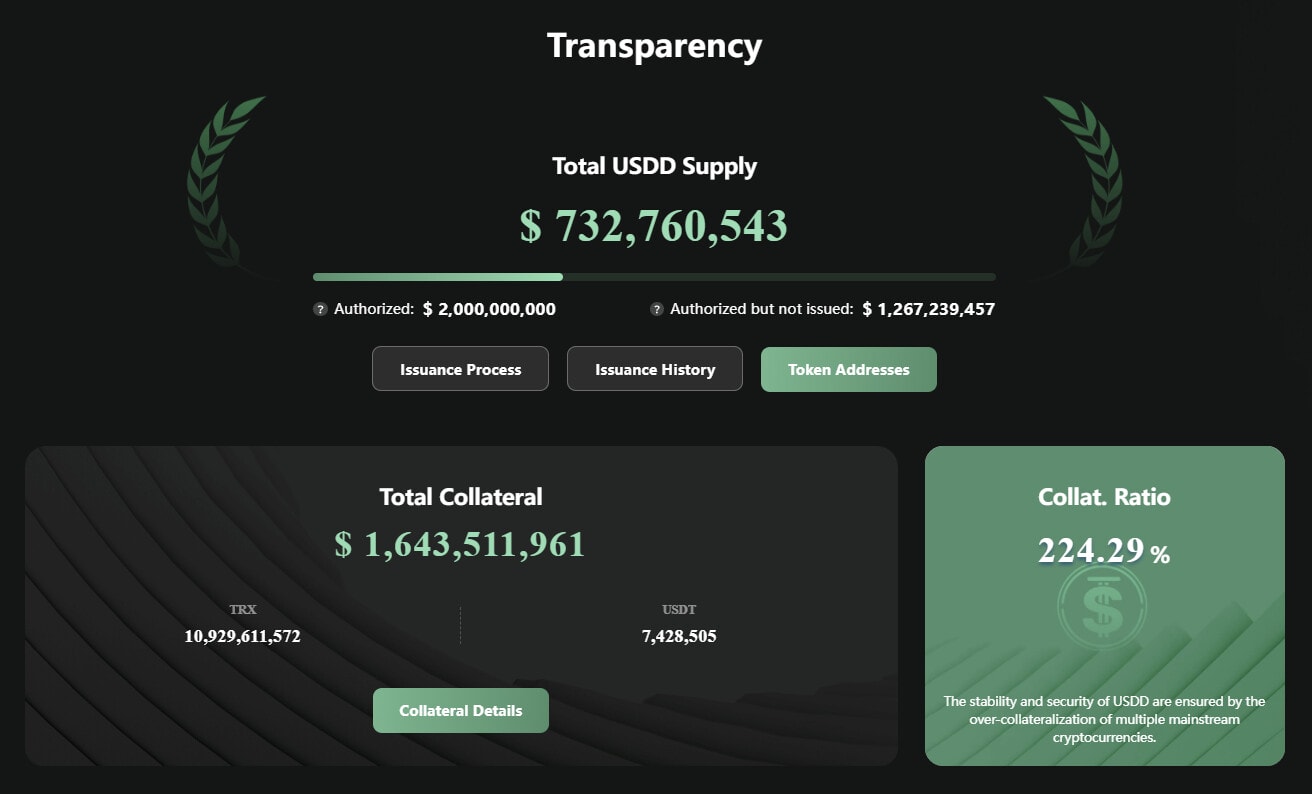View the Issuance History
The width and height of the screenshot is (1312, 794).
pos(655,369)
